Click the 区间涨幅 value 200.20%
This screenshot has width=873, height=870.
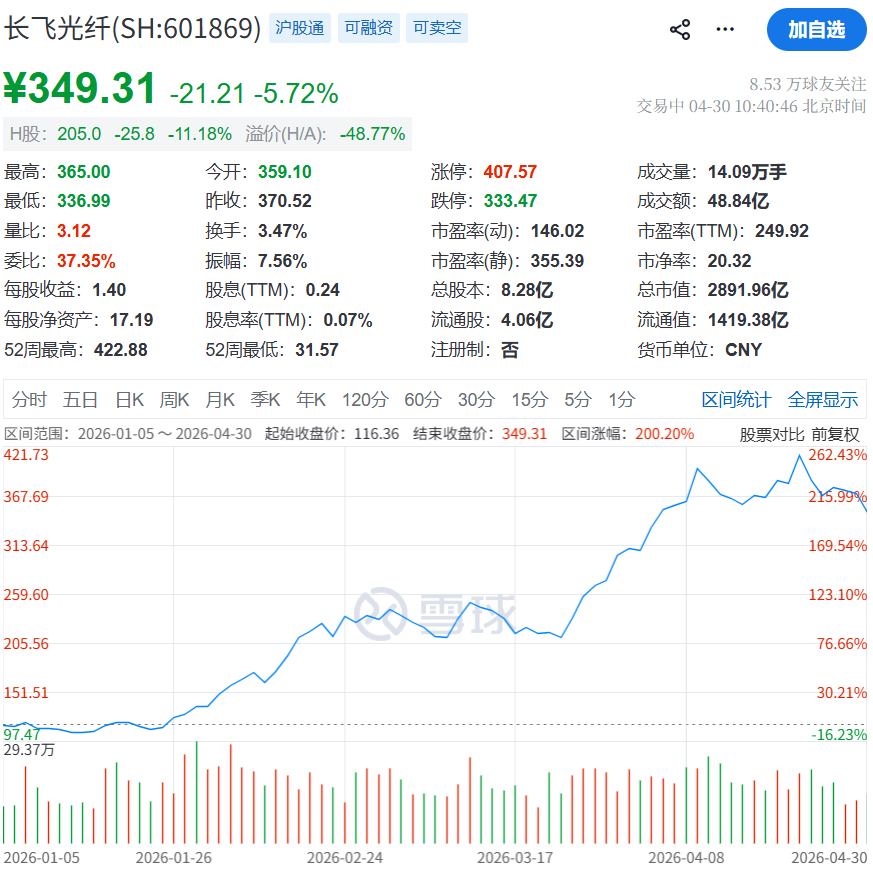pyautogui.click(x=664, y=434)
